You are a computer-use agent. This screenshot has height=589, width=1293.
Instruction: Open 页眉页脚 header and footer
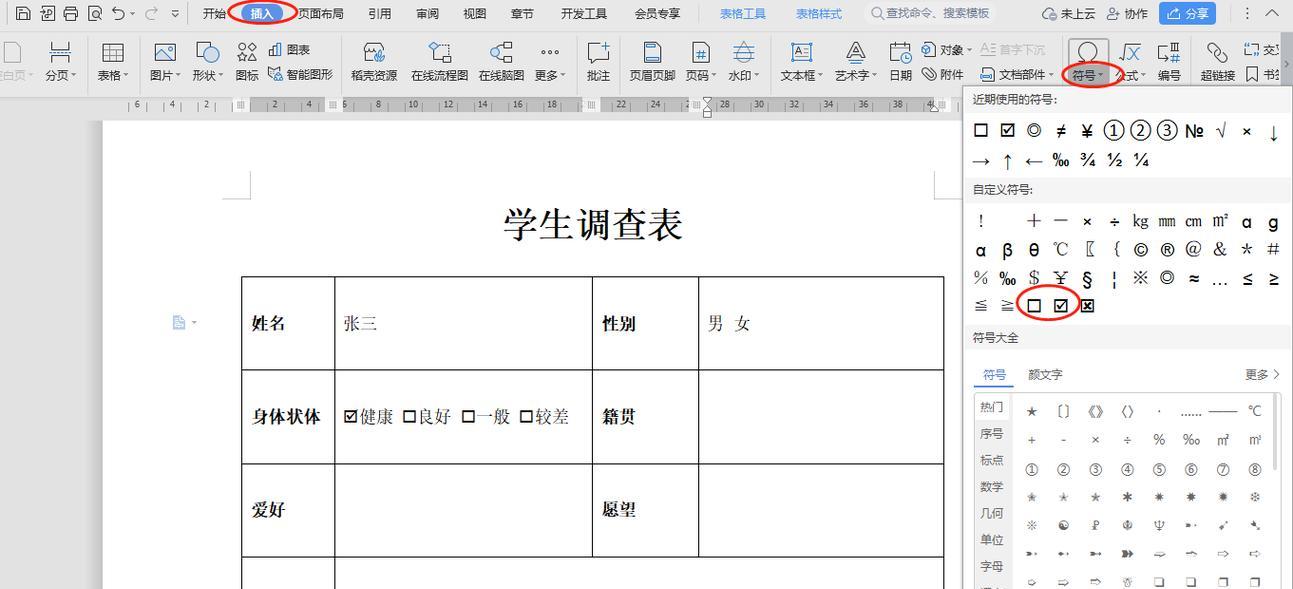click(652, 61)
